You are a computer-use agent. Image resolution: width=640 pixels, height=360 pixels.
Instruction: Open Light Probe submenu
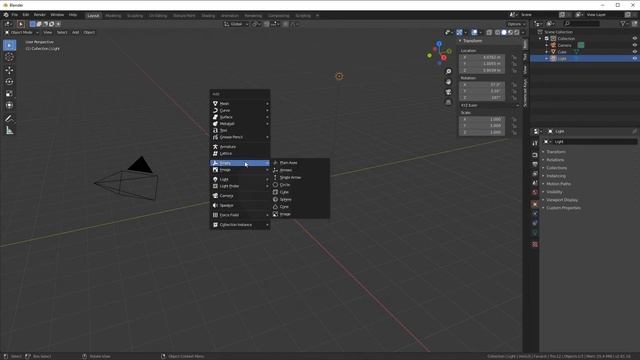tap(240, 186)
